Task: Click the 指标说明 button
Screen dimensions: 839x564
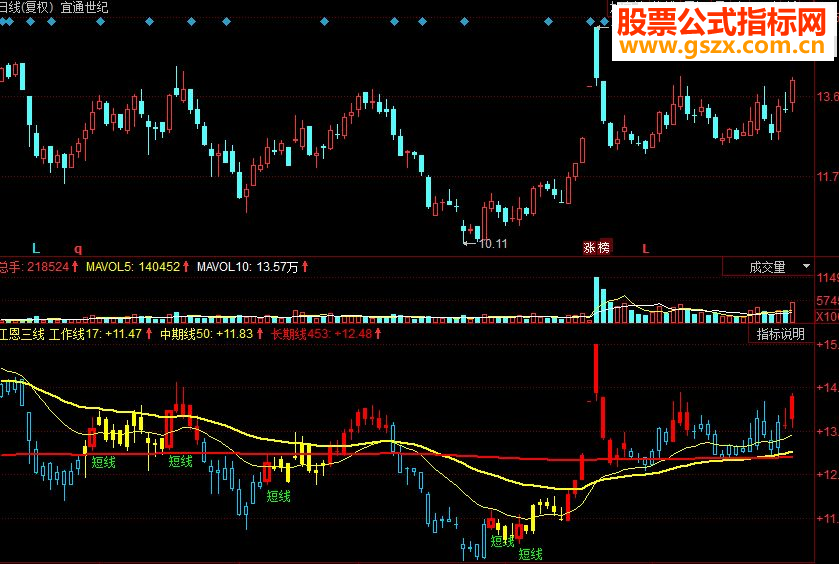Action: [781, 334]
